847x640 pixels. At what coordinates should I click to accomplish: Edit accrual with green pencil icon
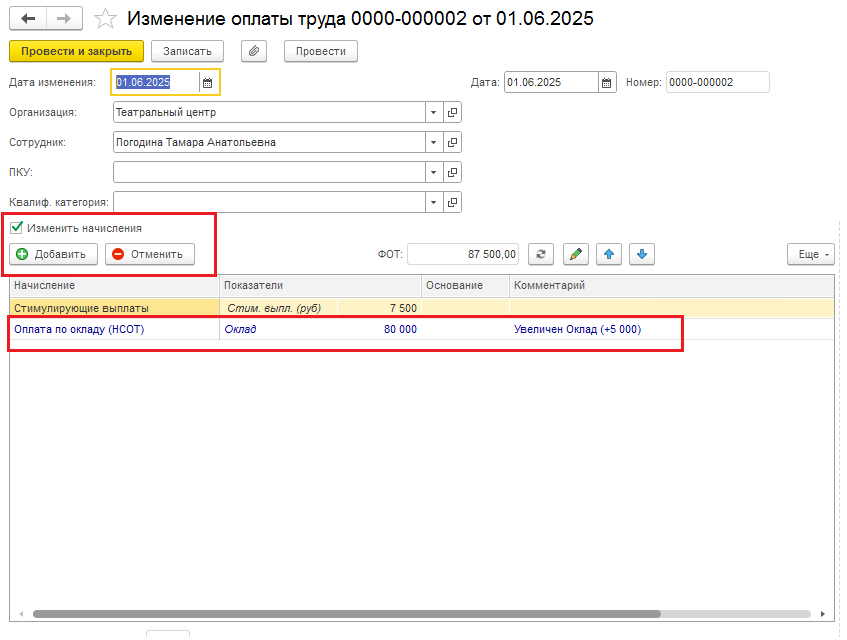(576, 254)
